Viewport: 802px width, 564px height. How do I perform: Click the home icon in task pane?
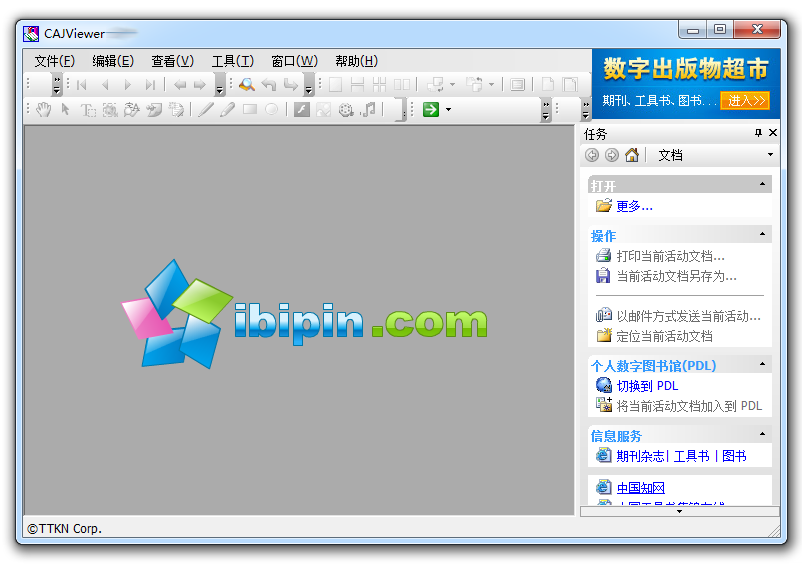[632, 154]
